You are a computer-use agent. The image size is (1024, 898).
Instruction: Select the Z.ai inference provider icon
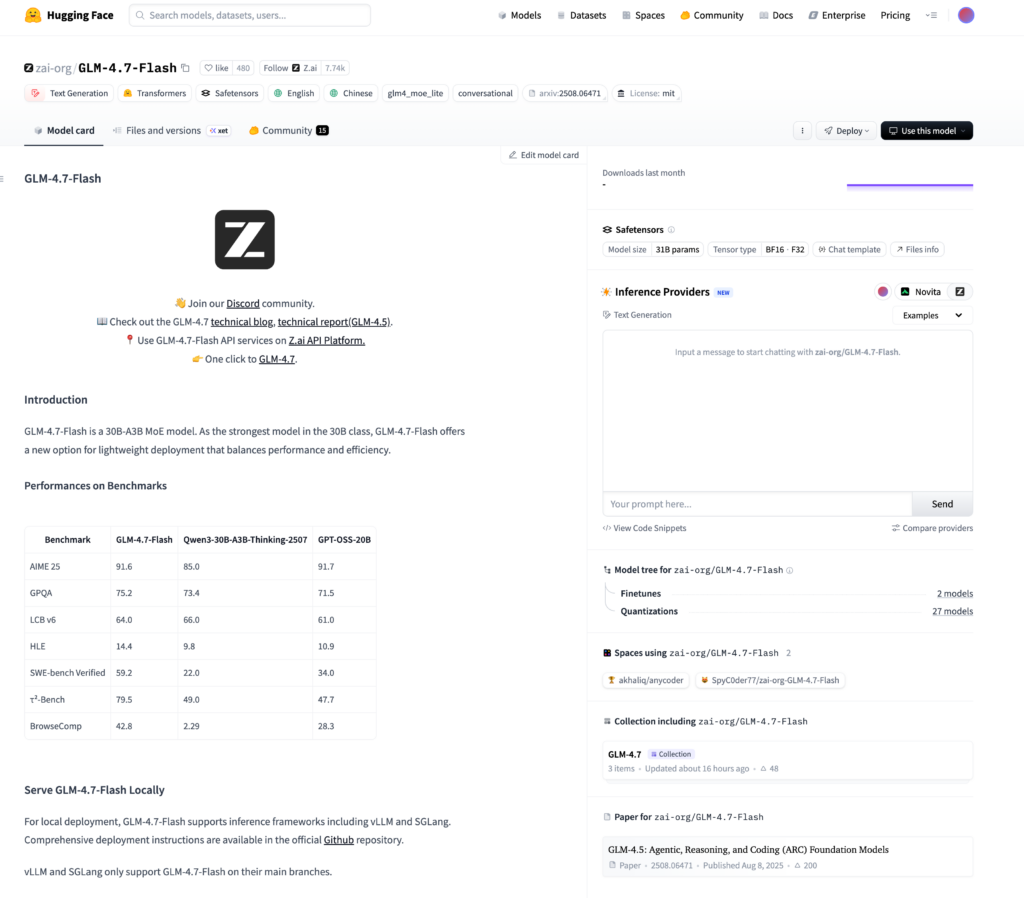pyautogui.click(x=960, y=292)
